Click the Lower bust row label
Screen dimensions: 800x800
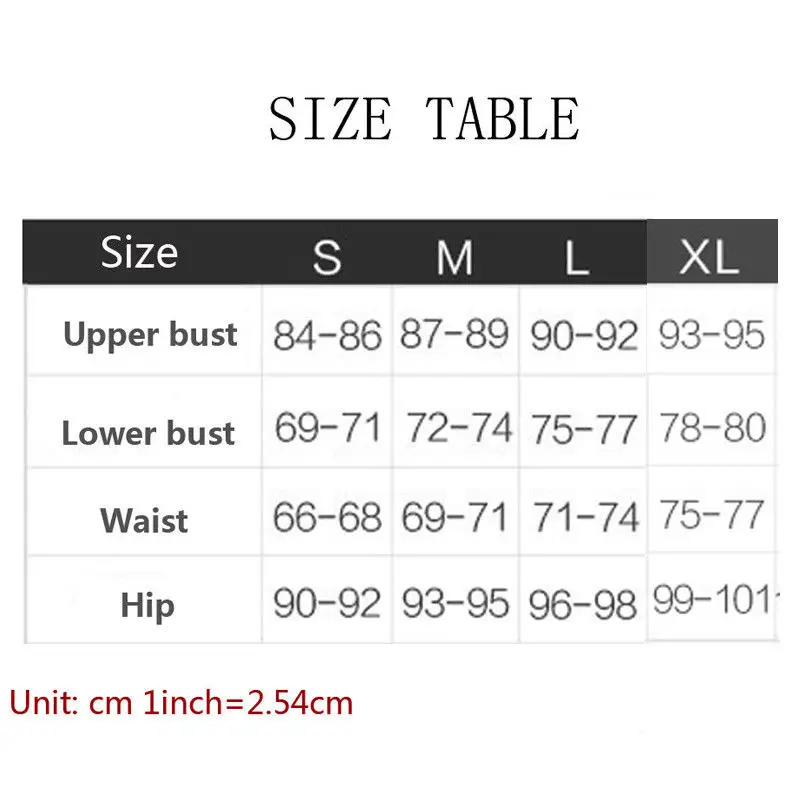point(148,433)
